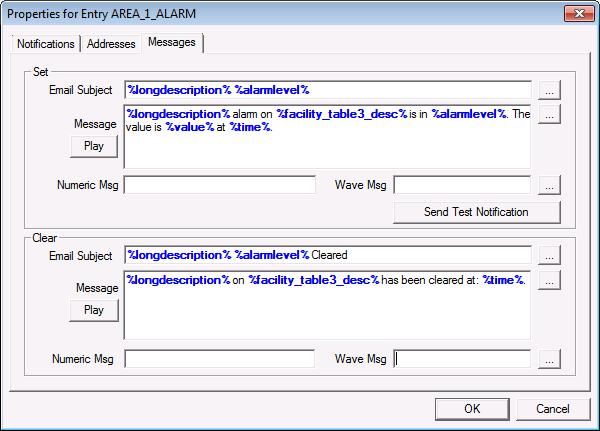The width and height of the screenshot is (600, 431).
Task: Click inside the Set Message text area
Action: click(328, 137)
